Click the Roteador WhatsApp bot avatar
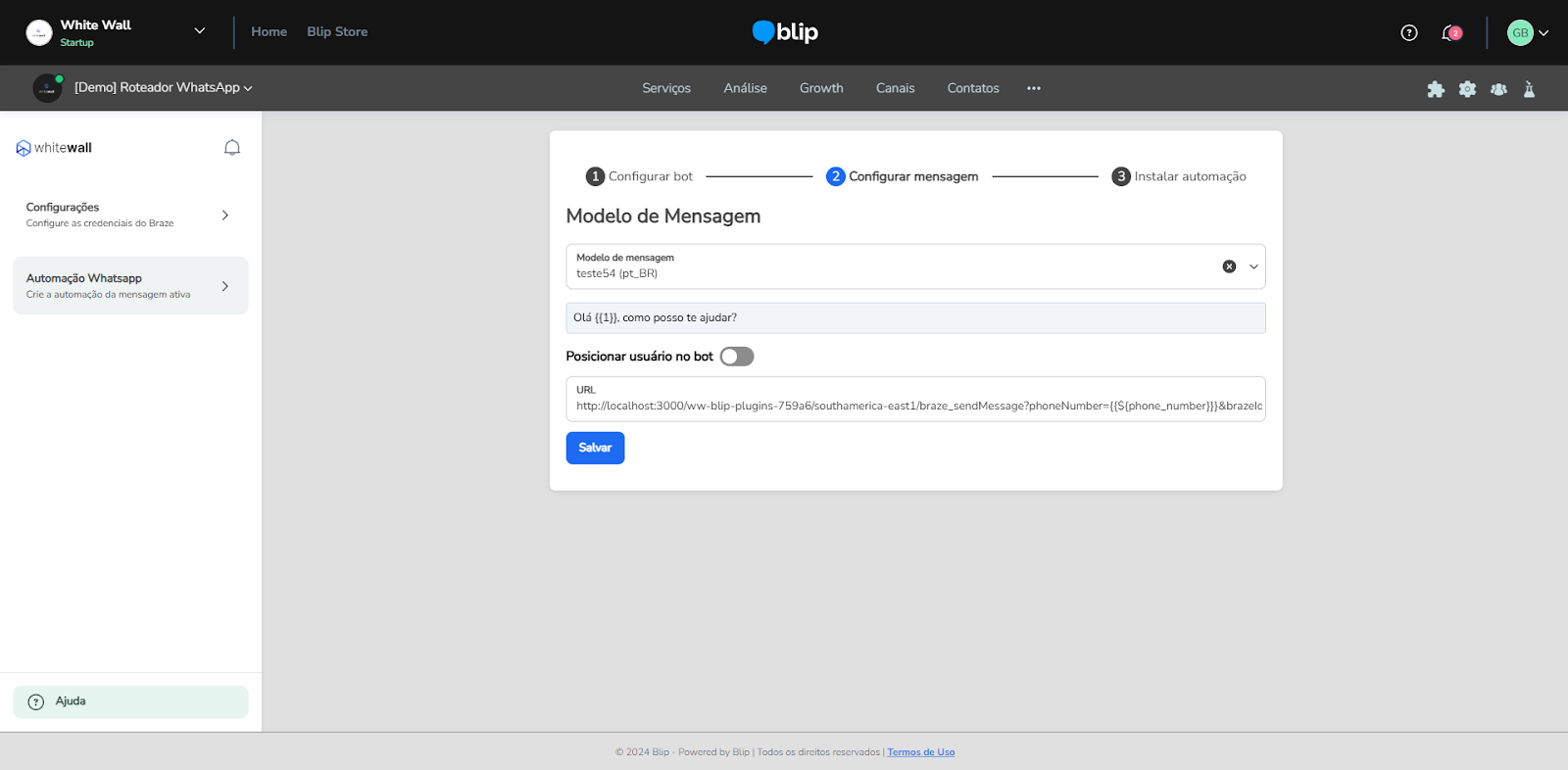 (47, 88)
